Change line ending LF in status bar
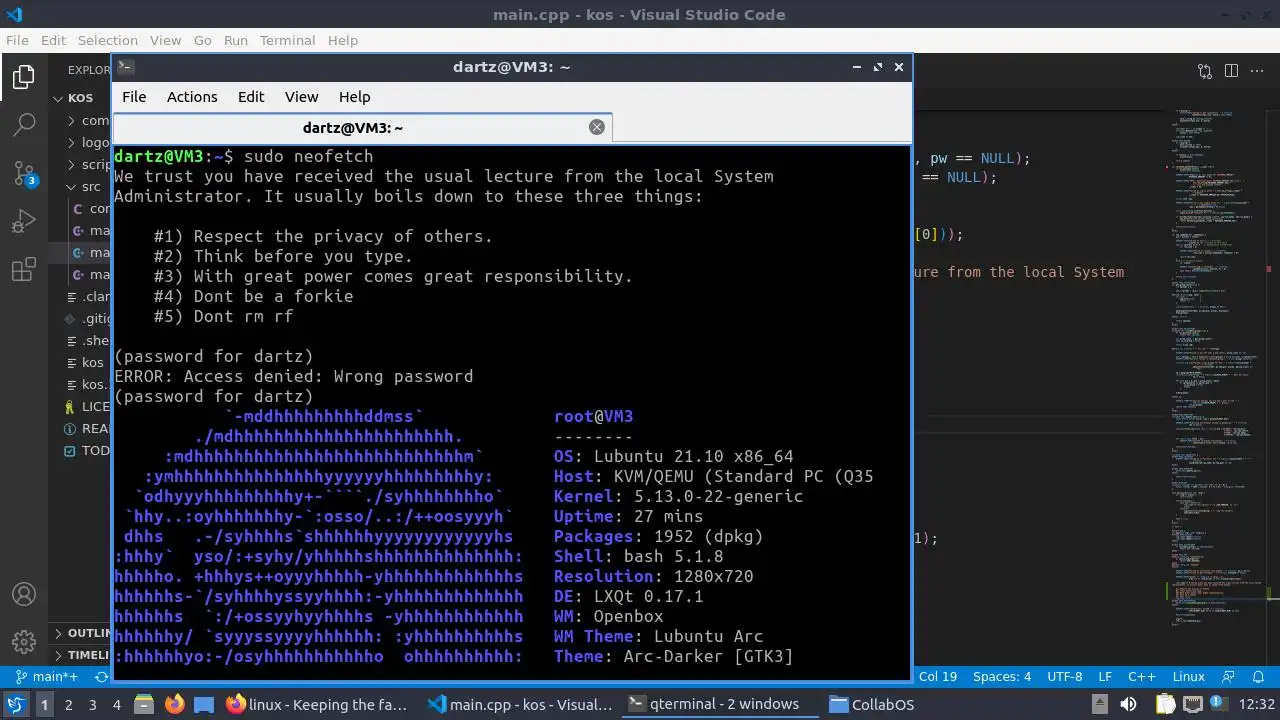The height and width of the screenshot is (720, 1280). [1105, 677]
